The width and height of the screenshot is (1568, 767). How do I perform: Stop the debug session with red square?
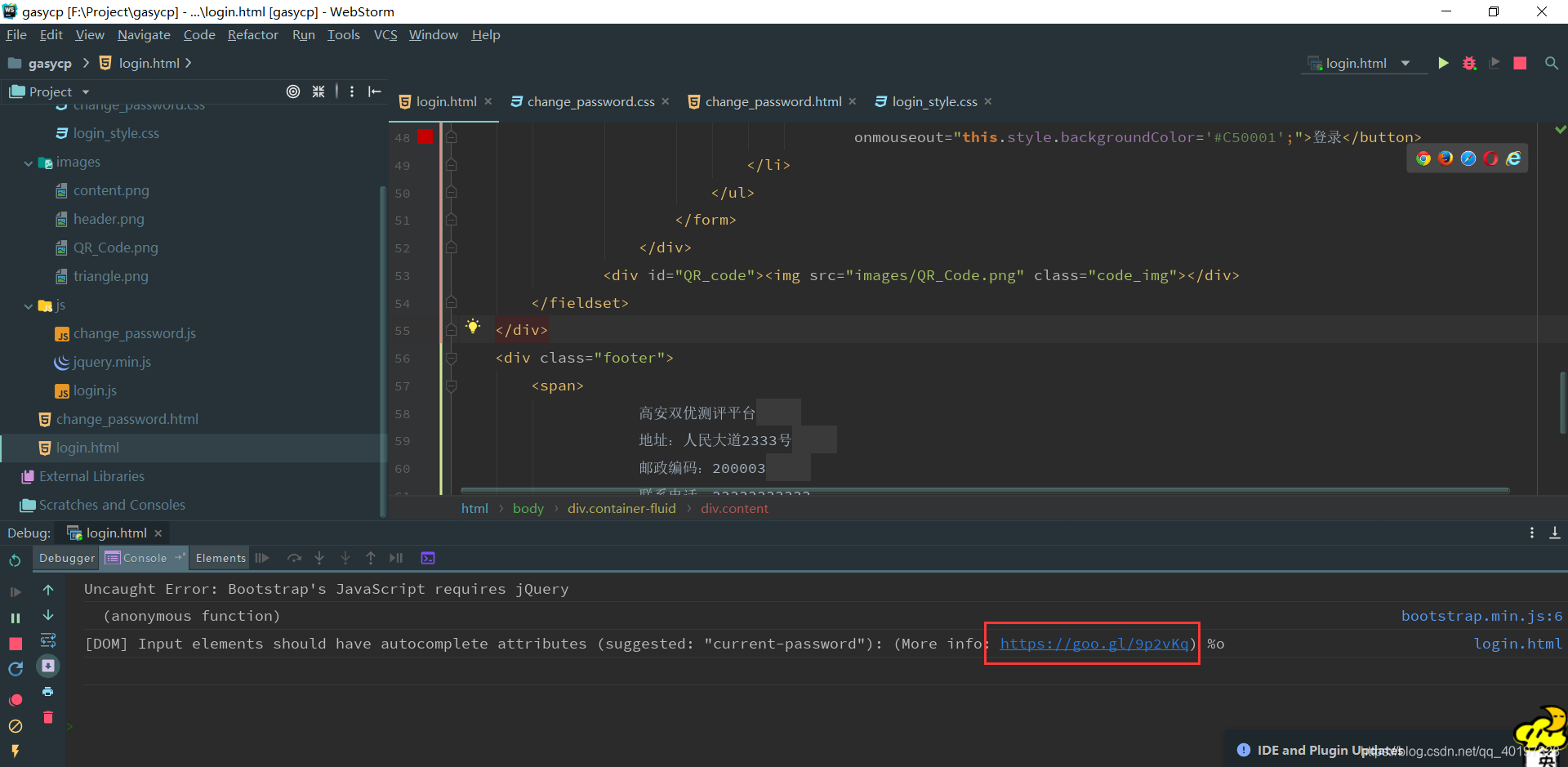(x=1519, y=63)
